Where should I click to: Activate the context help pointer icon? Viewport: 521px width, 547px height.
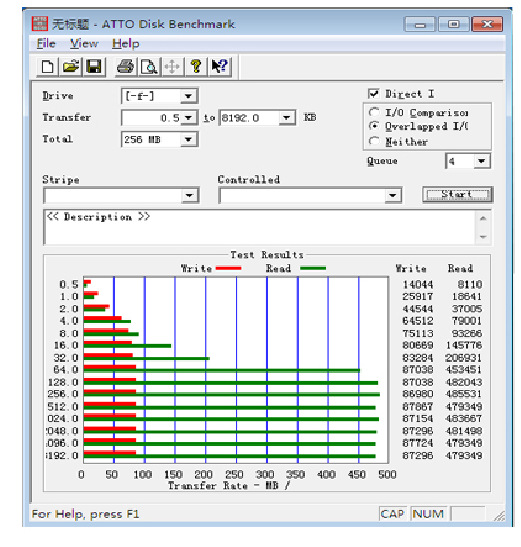(x=219, y=66)
